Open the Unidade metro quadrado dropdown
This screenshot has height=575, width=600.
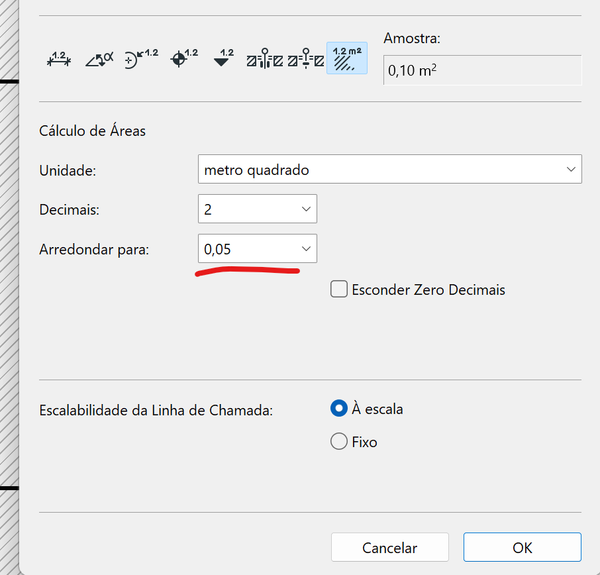389,170
